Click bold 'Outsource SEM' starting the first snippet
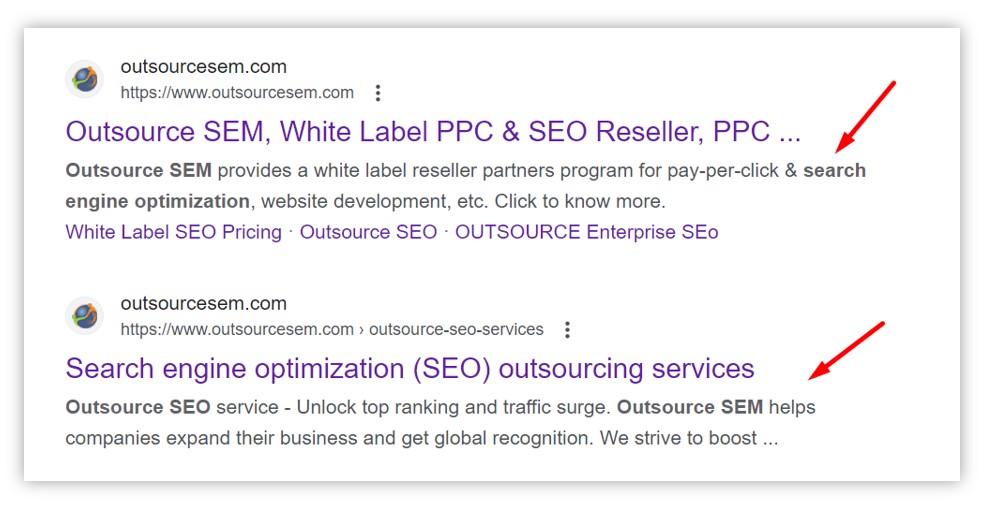The height and width of the screenshot is (513, 1004). 138,170
